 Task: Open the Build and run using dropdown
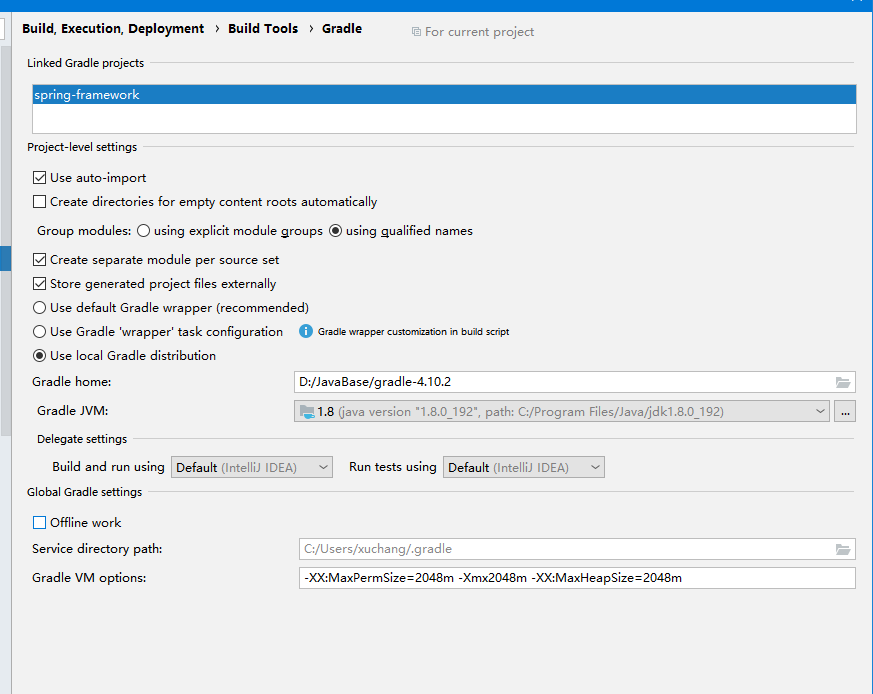[x=252, y=467]
